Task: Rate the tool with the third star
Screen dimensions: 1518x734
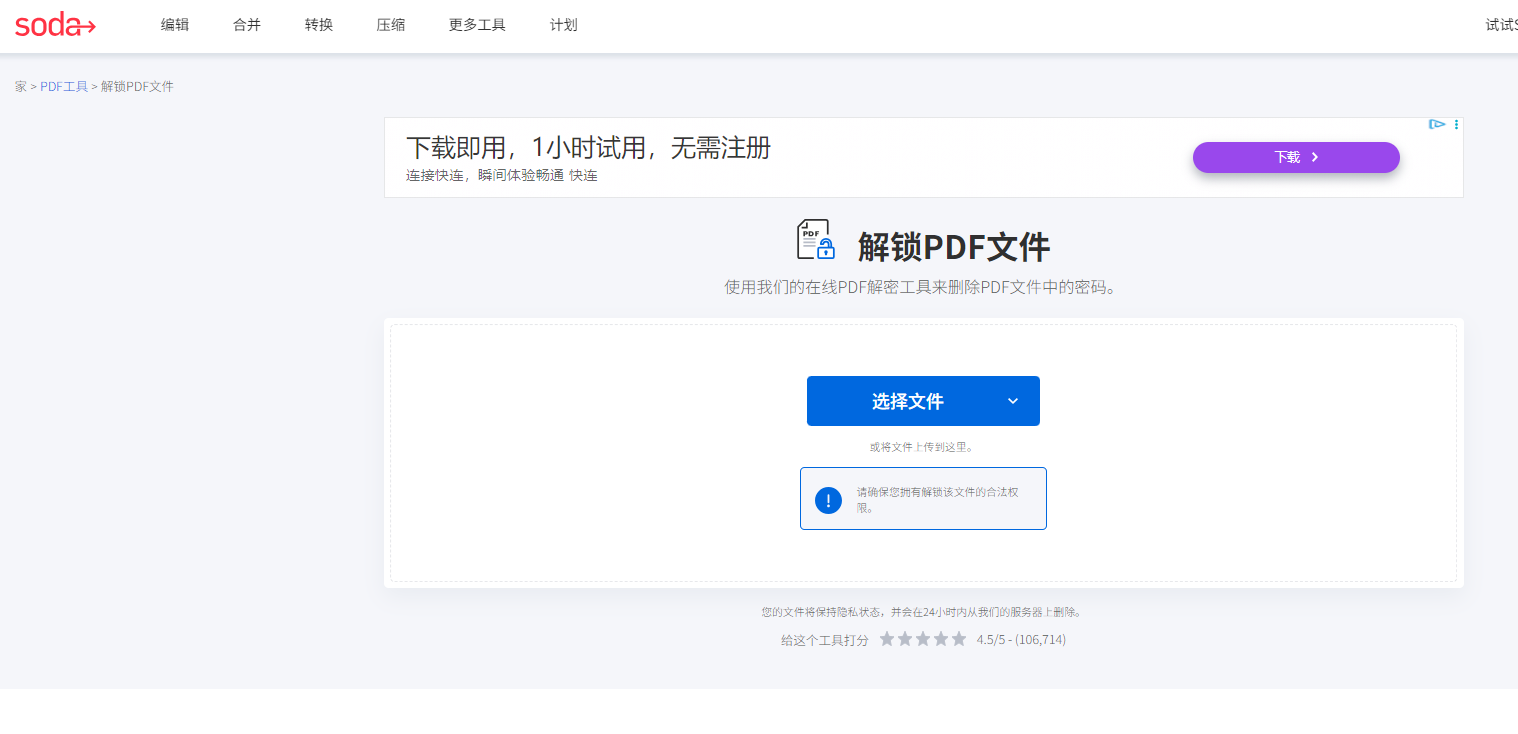Action: coord(923,639)
